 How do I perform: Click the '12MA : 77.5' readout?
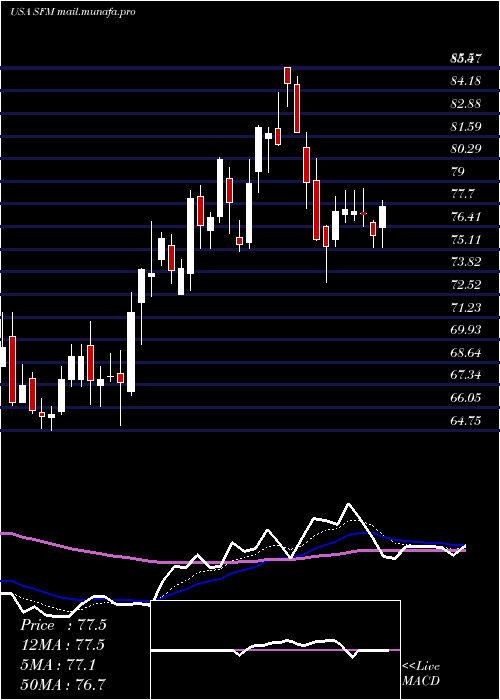(63, 645)
